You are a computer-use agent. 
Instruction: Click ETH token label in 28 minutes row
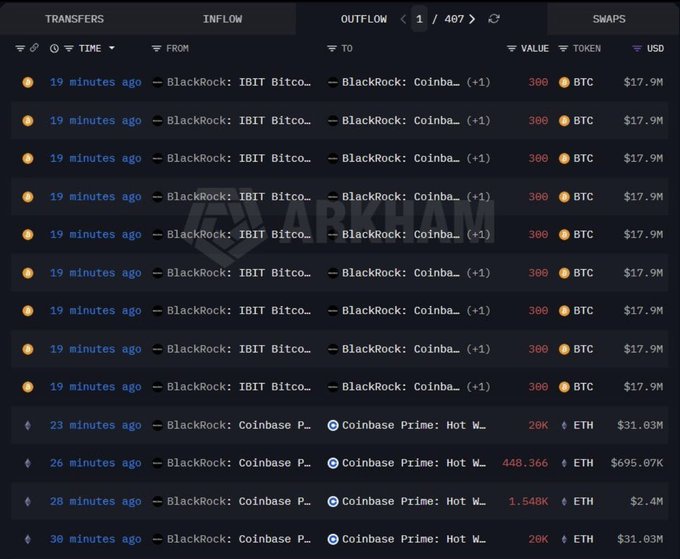point(583,501)
